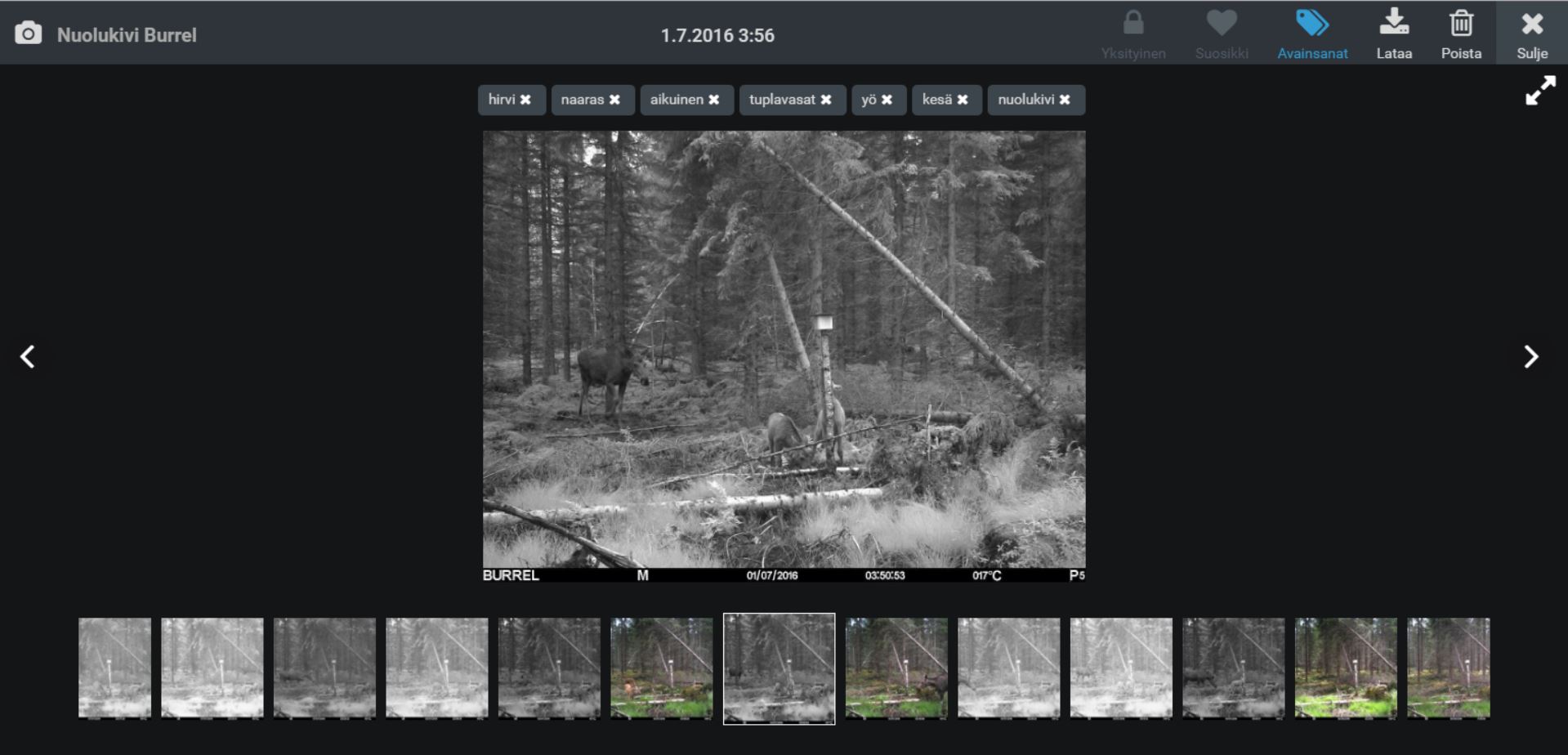
Task: Open the twelfth color forest thumbnail
Action: tap(1346, 668)
